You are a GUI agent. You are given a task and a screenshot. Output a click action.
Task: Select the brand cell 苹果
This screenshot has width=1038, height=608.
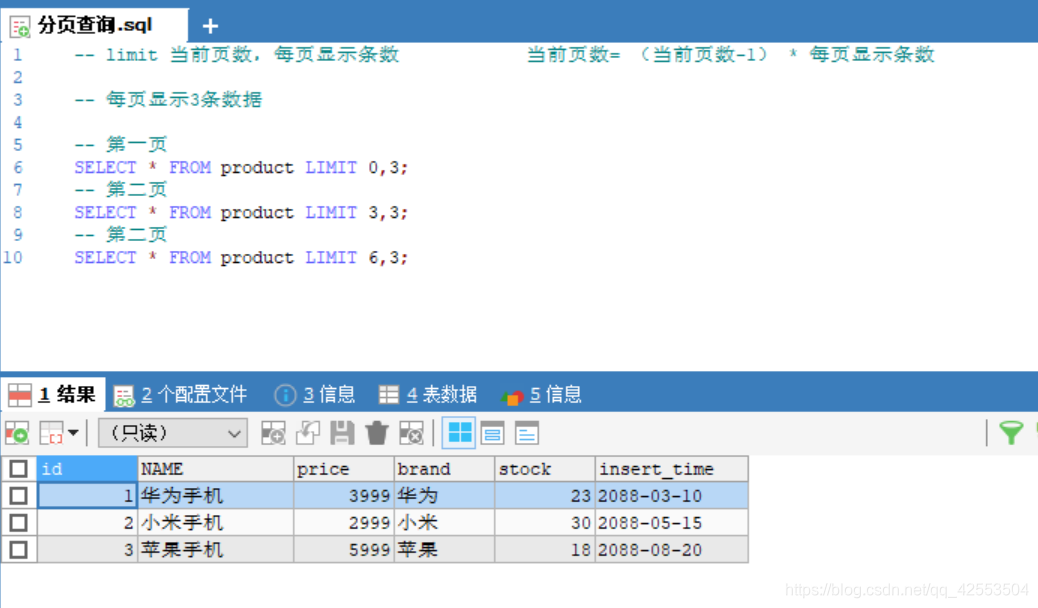coord(445,550)
